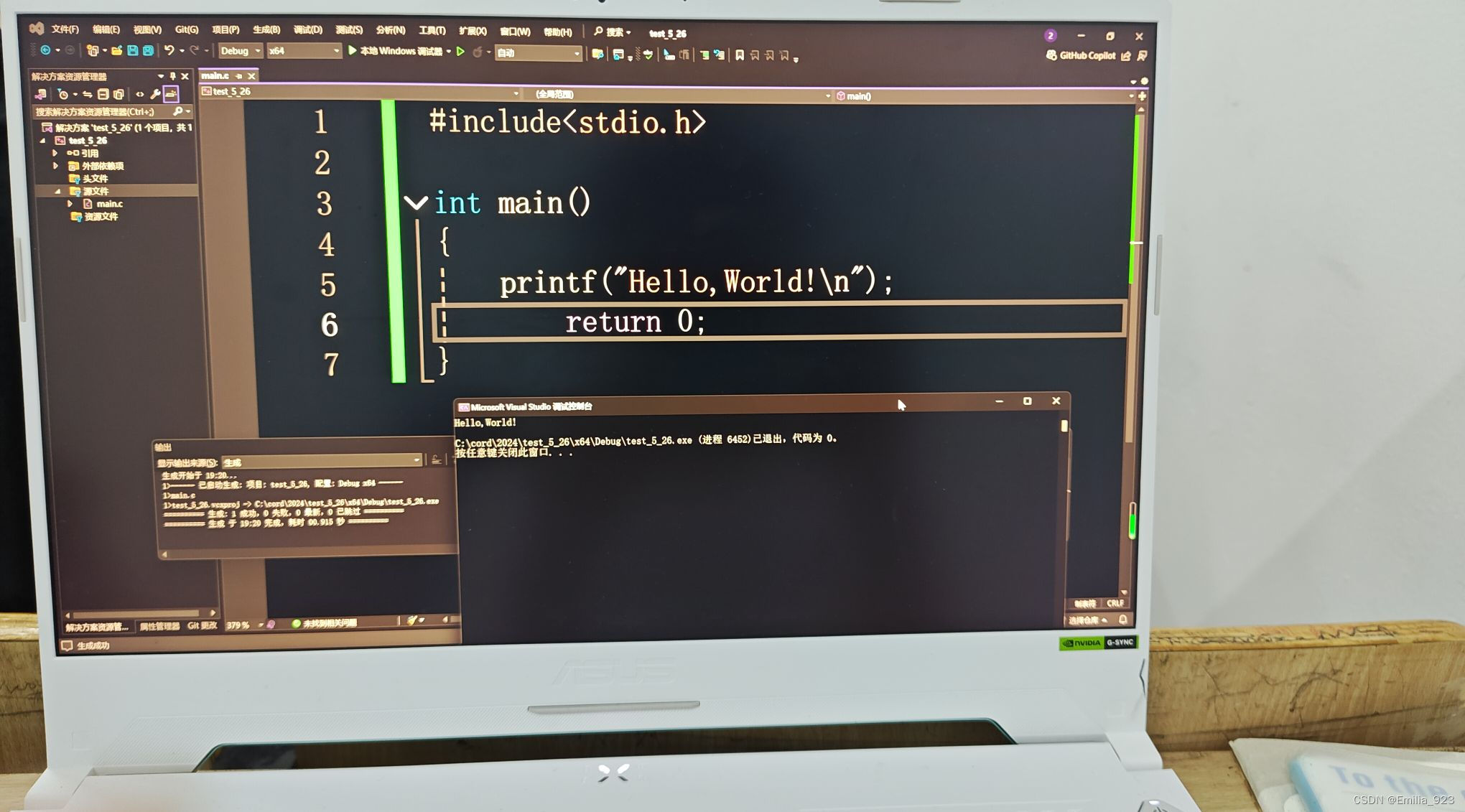Click the Solution Explorer search magnifier icon
This screenshot has width=1465, height=812.
pyautogui.click(x=177, y=111)
